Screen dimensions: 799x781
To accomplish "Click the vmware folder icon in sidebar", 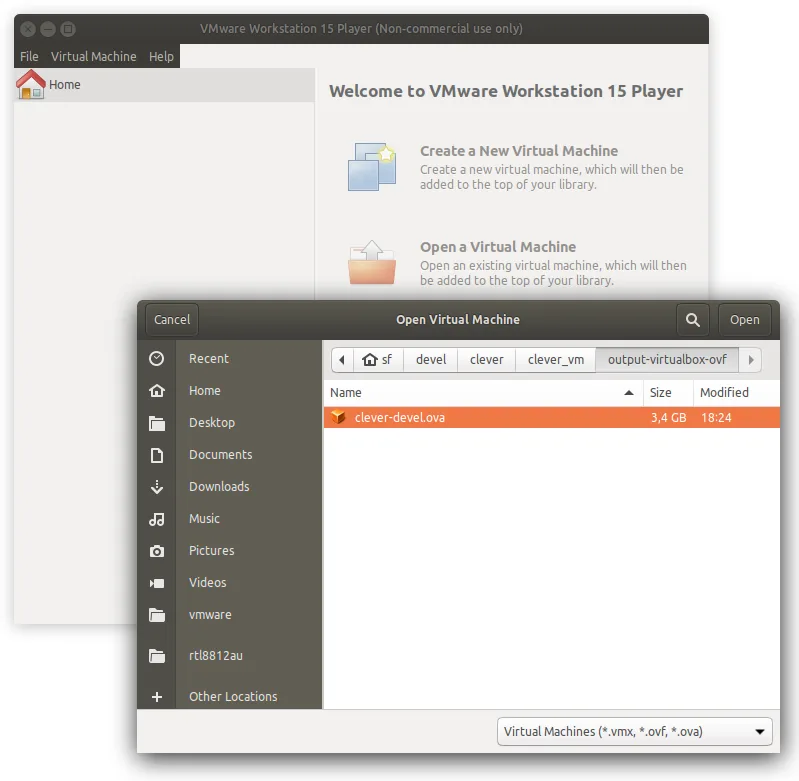I will 157,615.
